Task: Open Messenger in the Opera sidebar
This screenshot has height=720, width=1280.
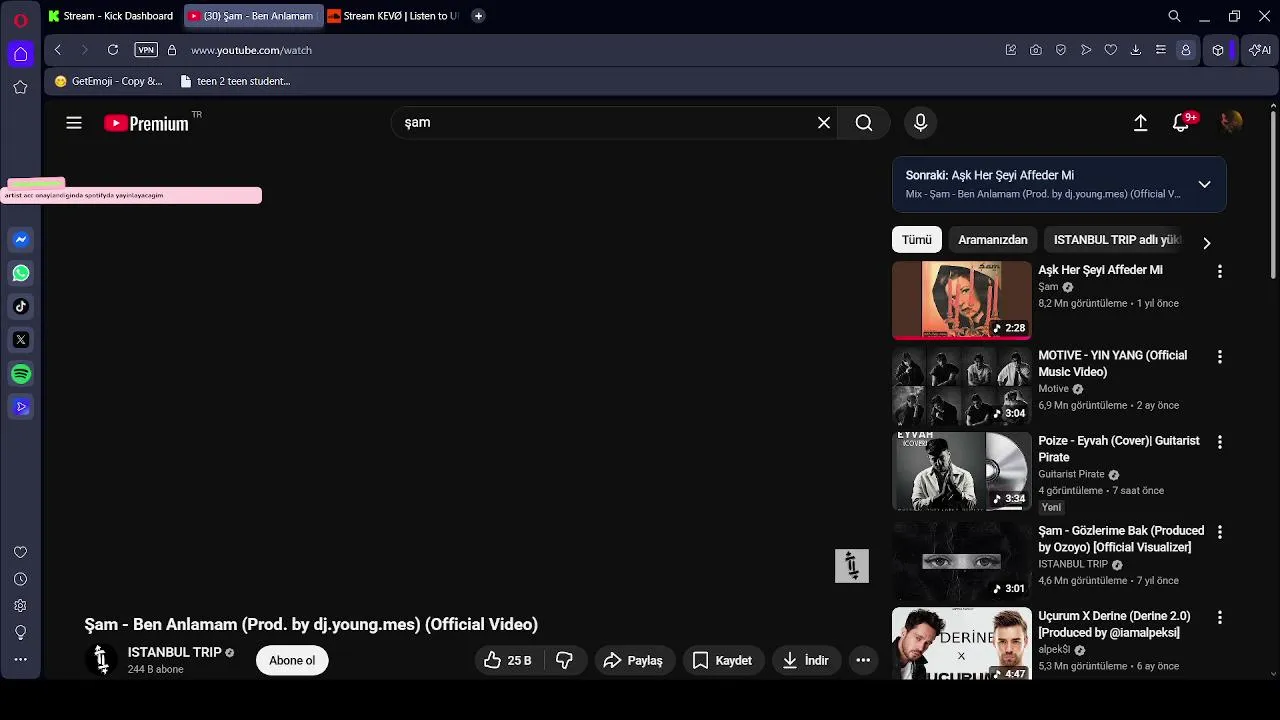Action: tap(21, 240)
